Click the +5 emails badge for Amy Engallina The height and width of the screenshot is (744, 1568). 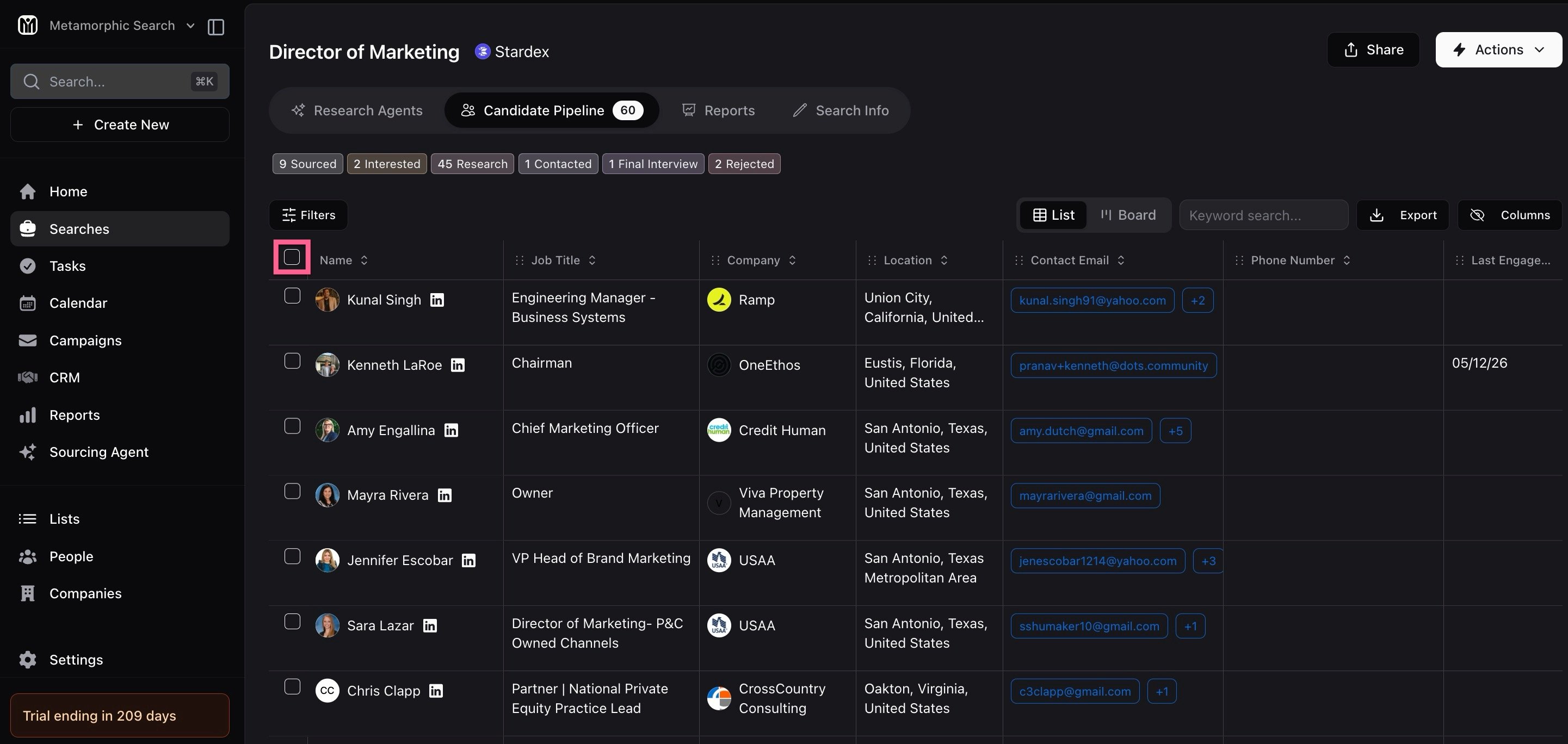pyautogui.click(x=1175, y=431)
